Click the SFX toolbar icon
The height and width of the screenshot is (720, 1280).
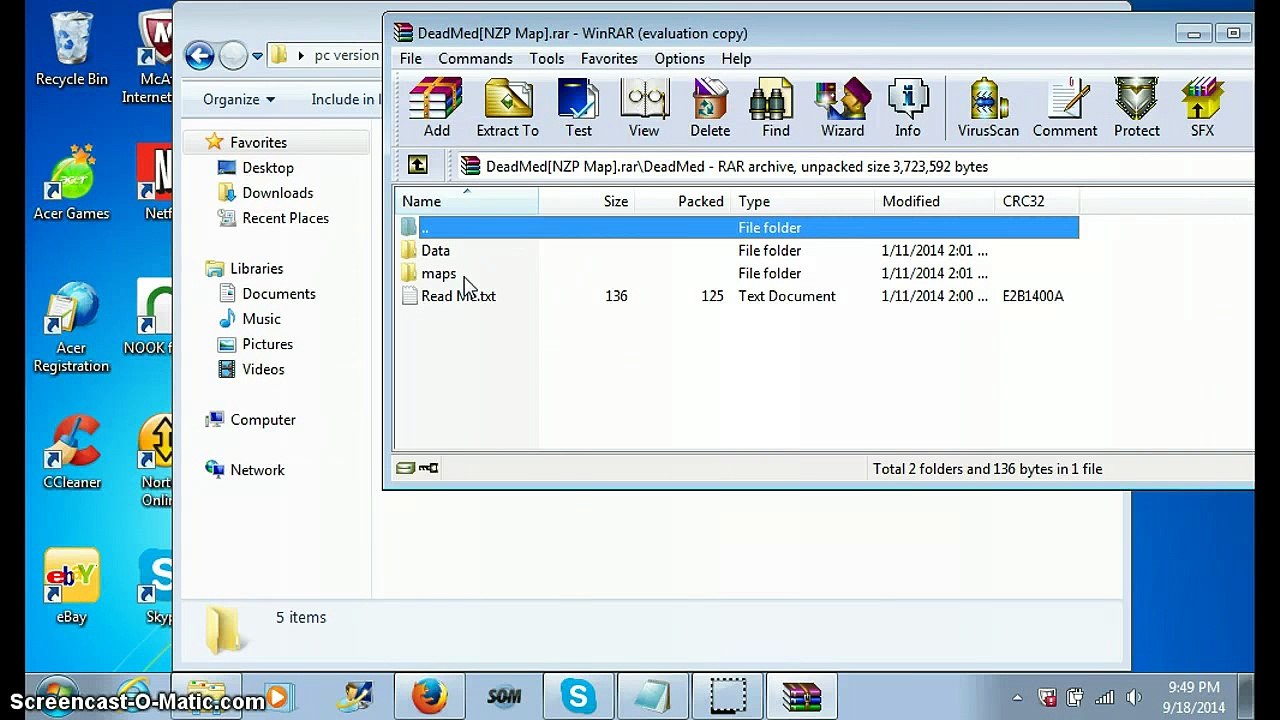coord(1202,108)
